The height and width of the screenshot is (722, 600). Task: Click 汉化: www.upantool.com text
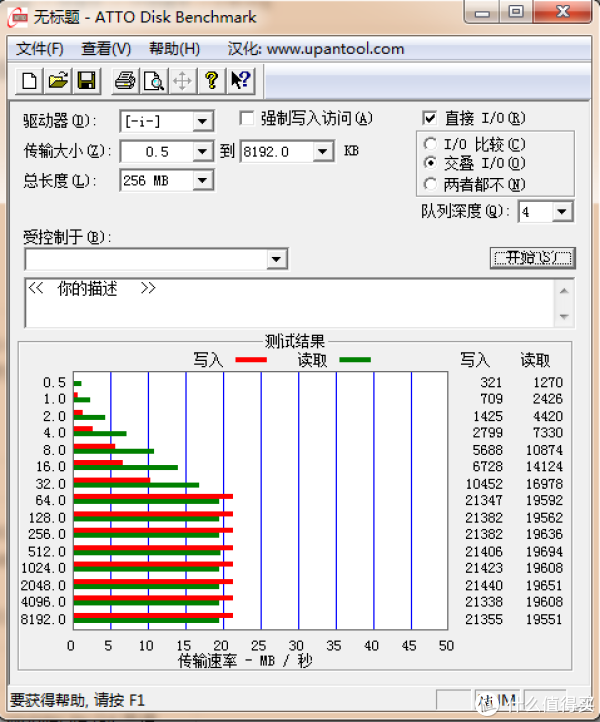click(x=316, y=49)
